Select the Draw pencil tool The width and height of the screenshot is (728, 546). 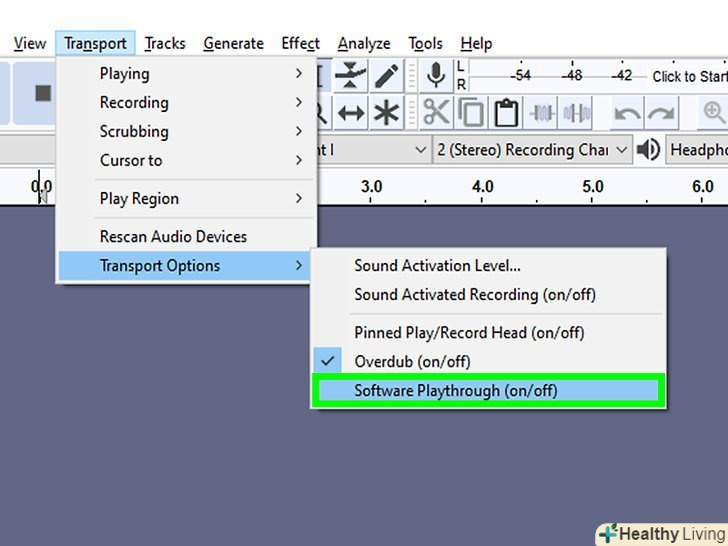tap(386, 76)
